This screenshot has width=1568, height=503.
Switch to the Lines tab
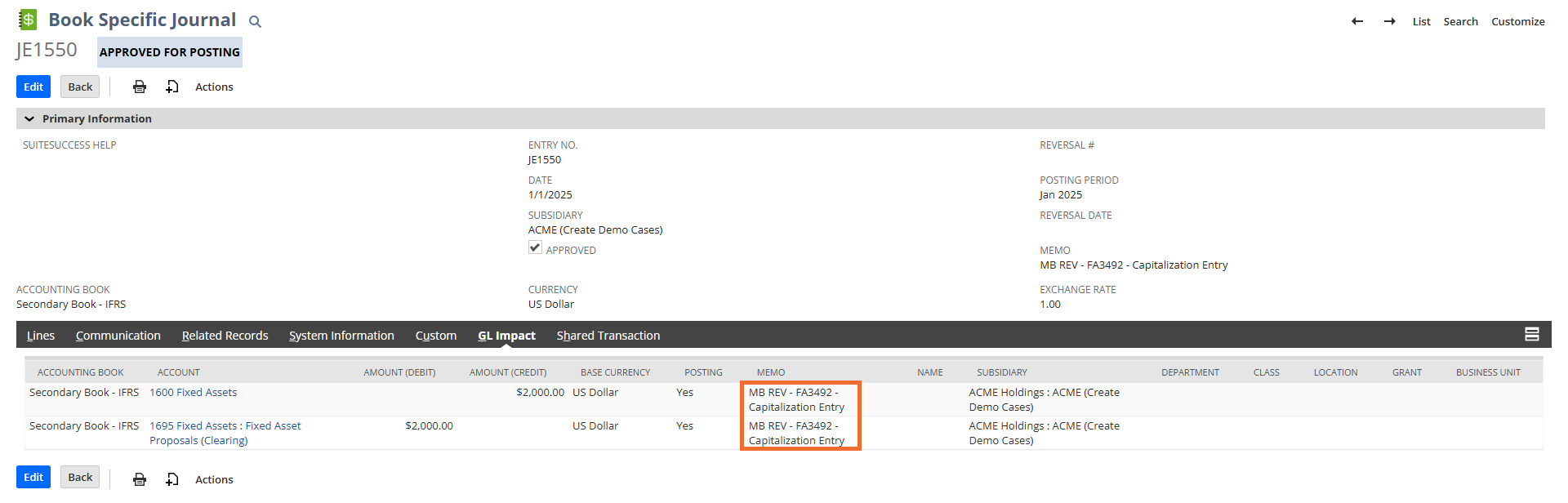(41, 336)
